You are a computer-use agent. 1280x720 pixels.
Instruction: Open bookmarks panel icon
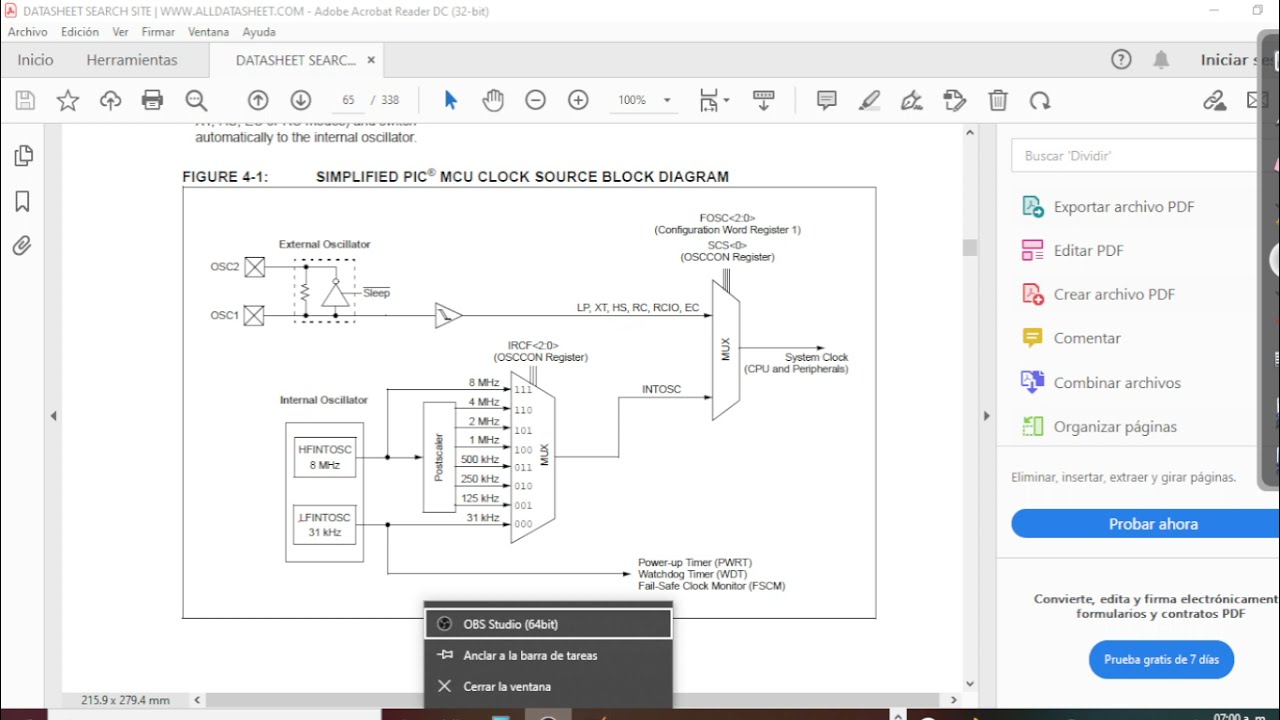click(23, 202)
